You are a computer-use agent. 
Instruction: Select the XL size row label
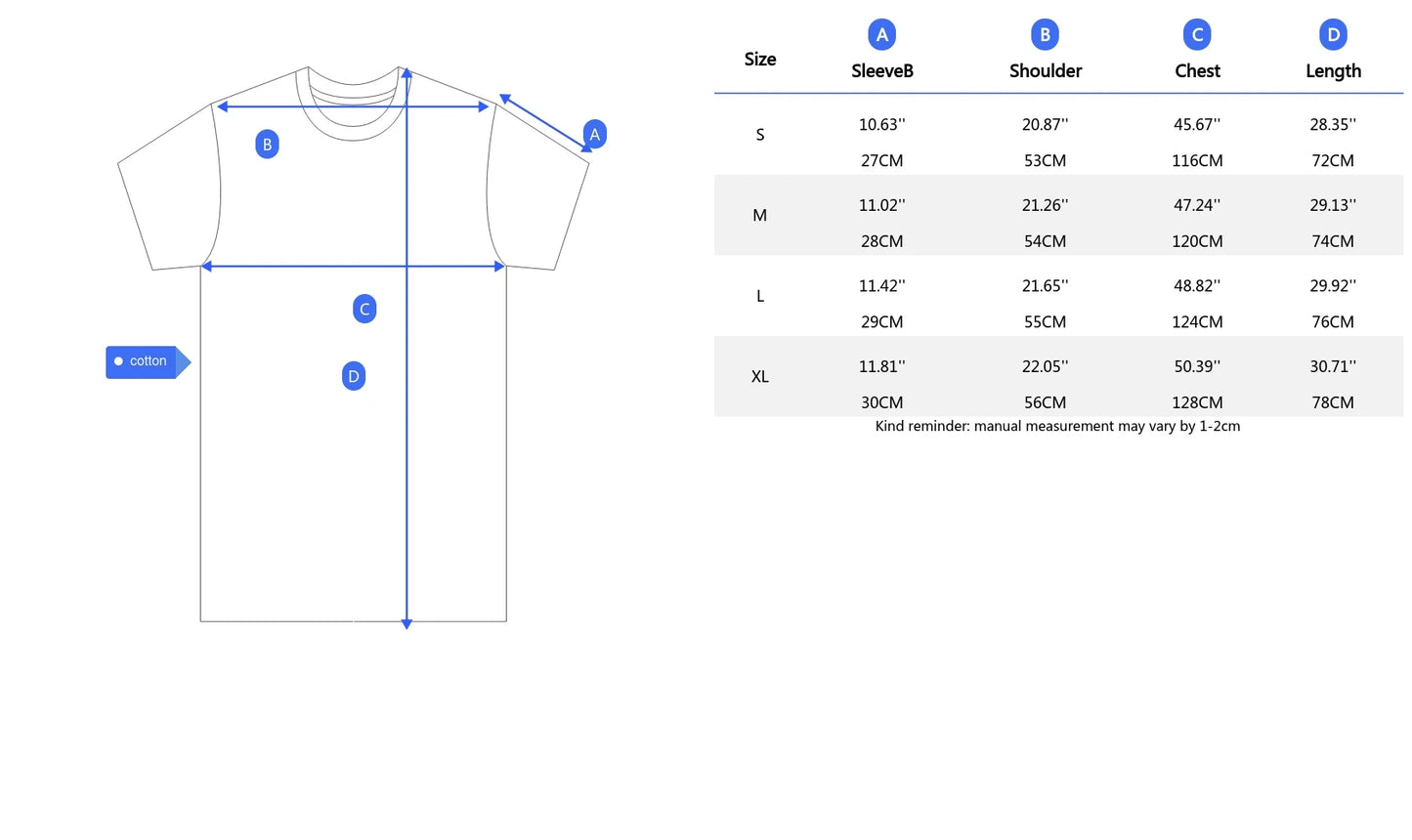760,377
